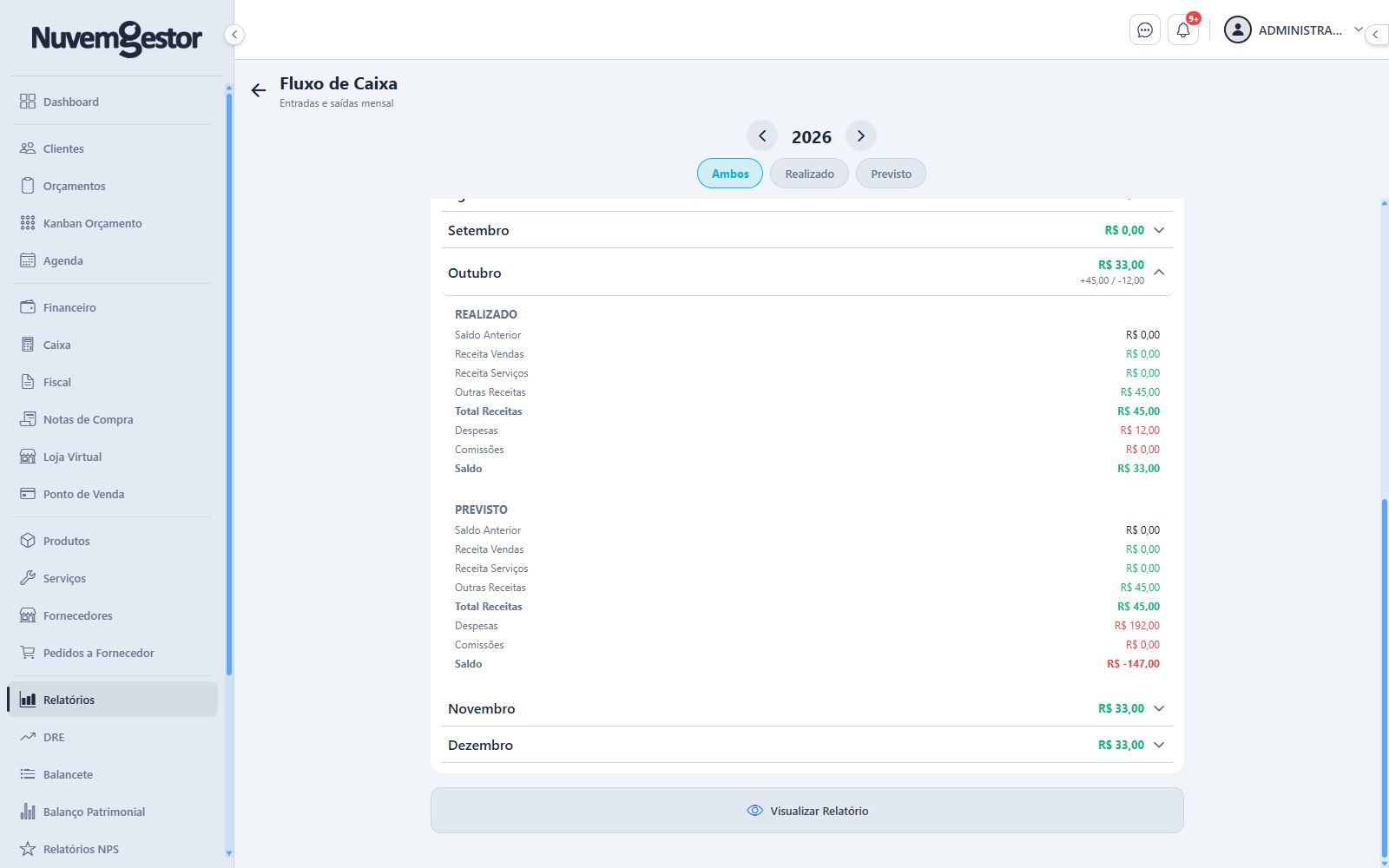Collapse the sidebar with the chevron button
Screen dimensions: 1389x868
[x=234, y=35]
